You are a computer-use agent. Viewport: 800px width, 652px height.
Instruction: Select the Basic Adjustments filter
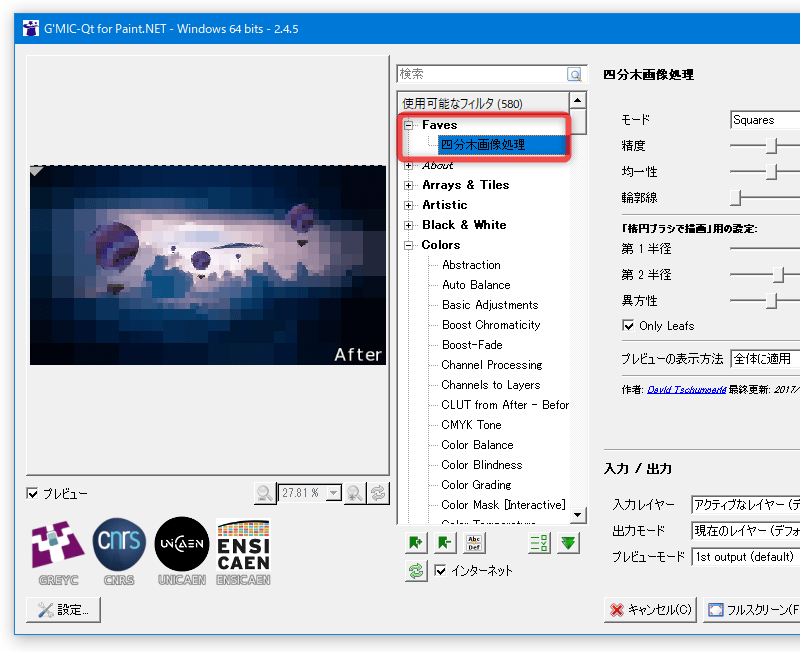490,305
